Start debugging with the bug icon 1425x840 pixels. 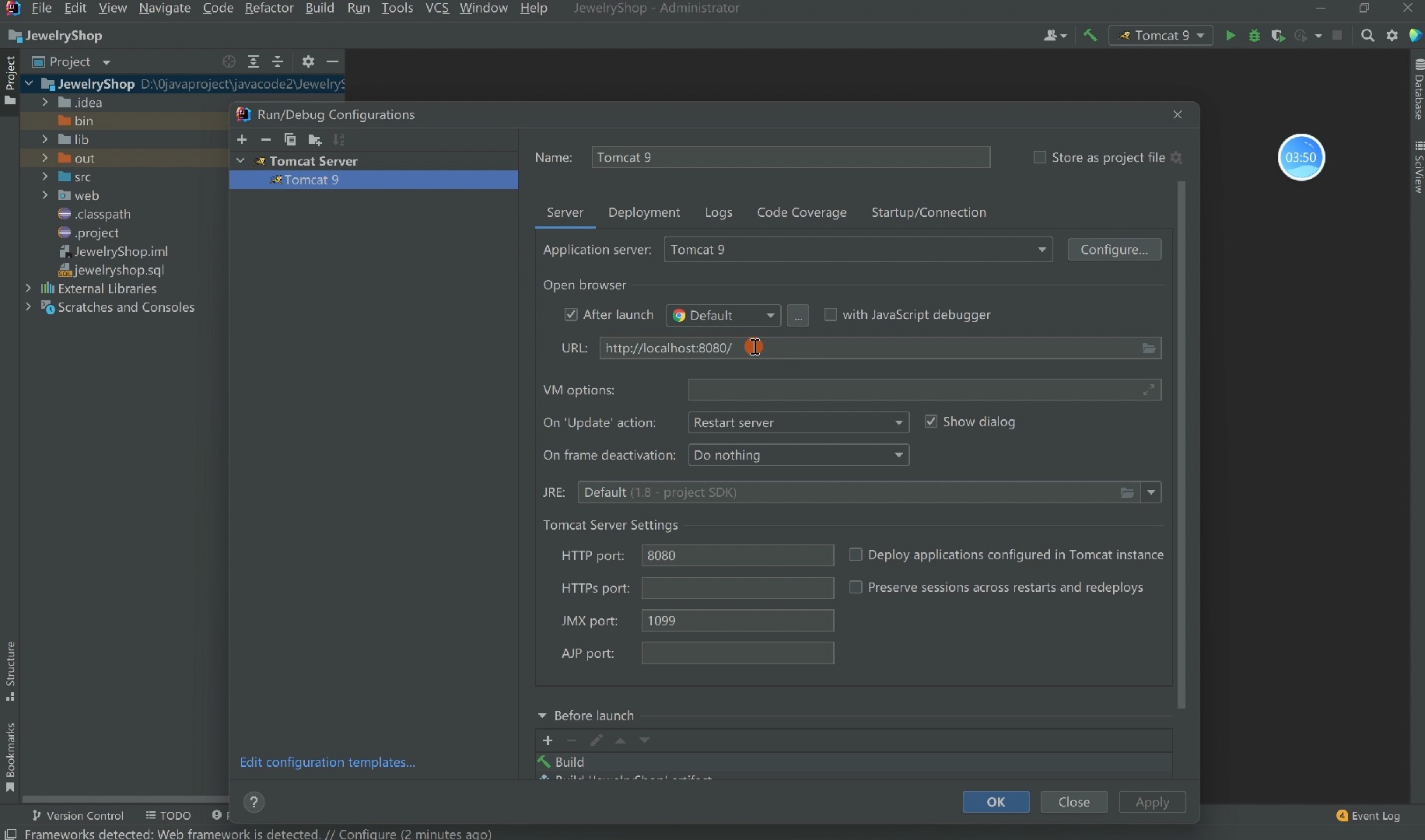coord(1254,35)
